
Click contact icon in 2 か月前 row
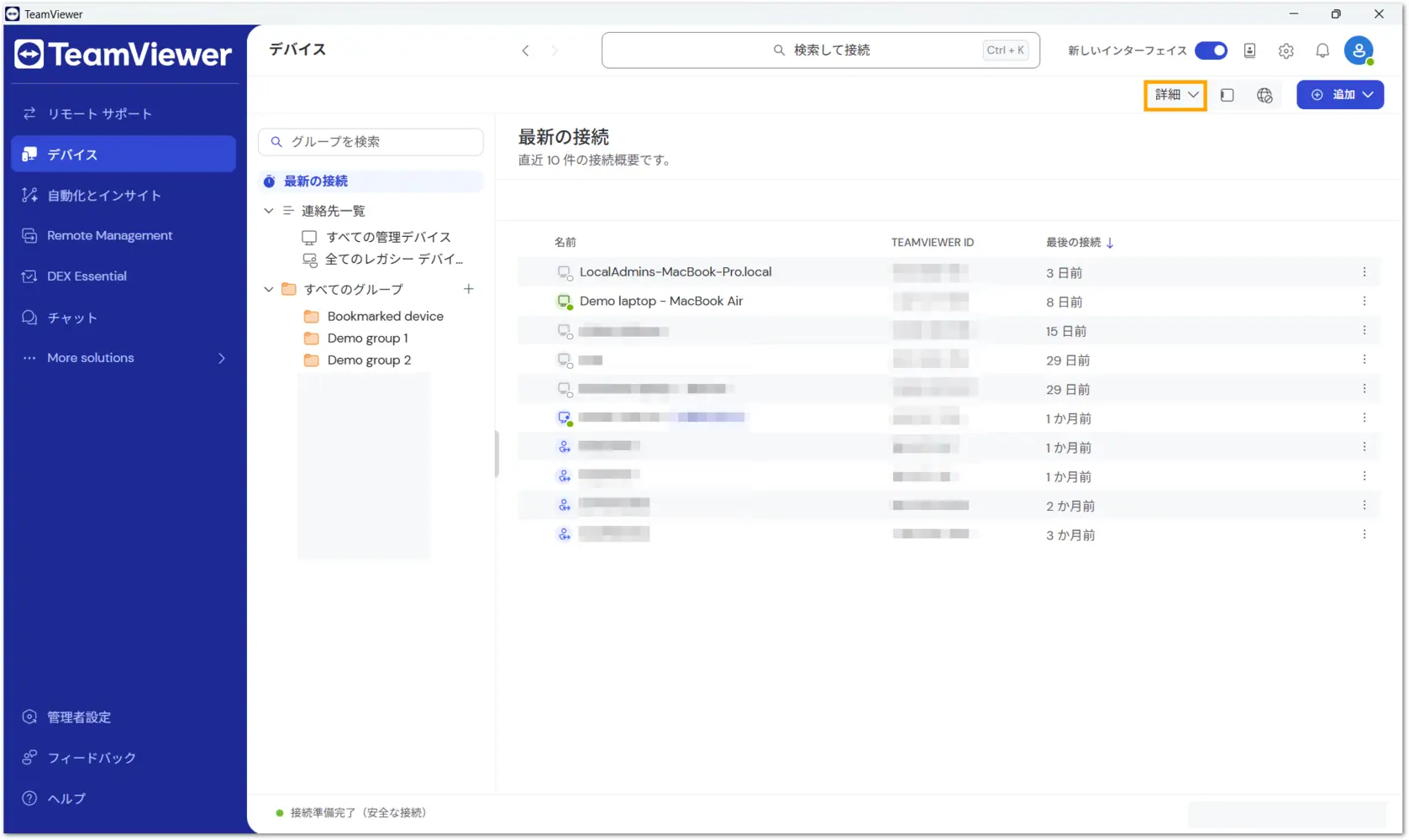pos(565,505)
